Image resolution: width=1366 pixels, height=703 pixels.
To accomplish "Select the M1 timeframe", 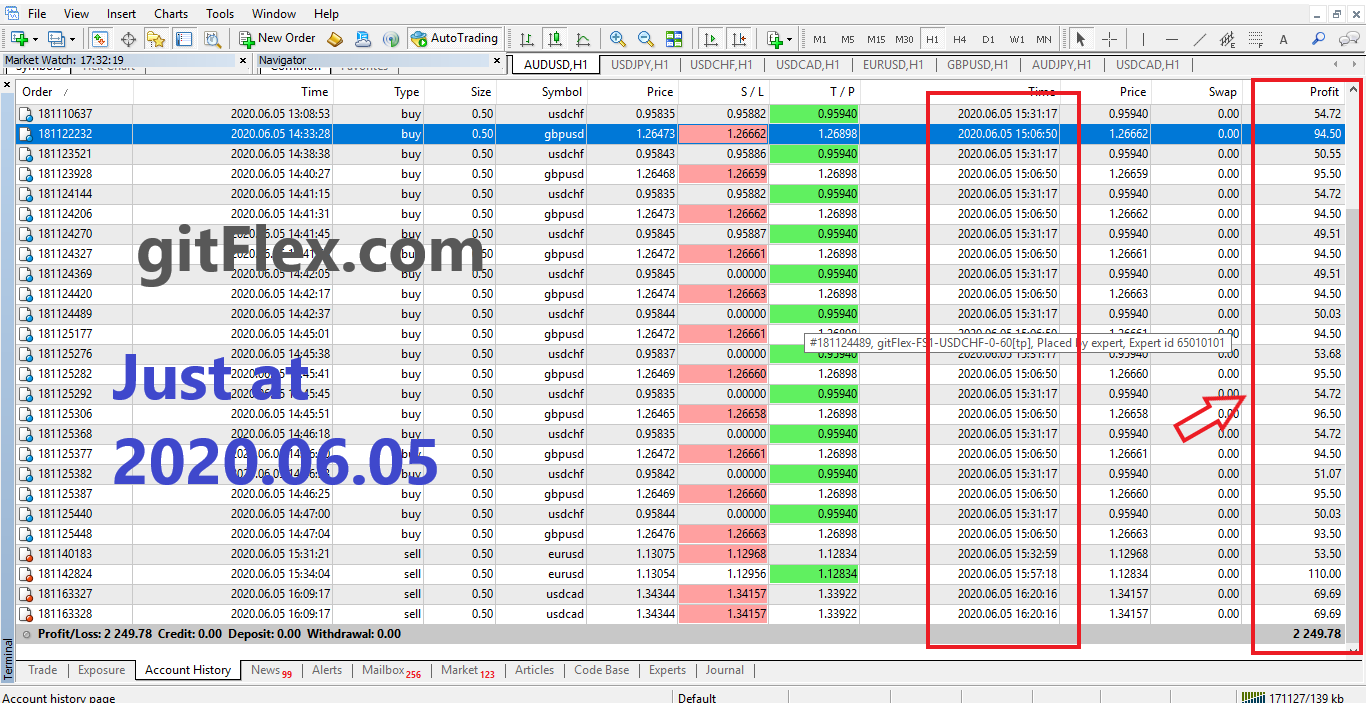I will point(820,39).
